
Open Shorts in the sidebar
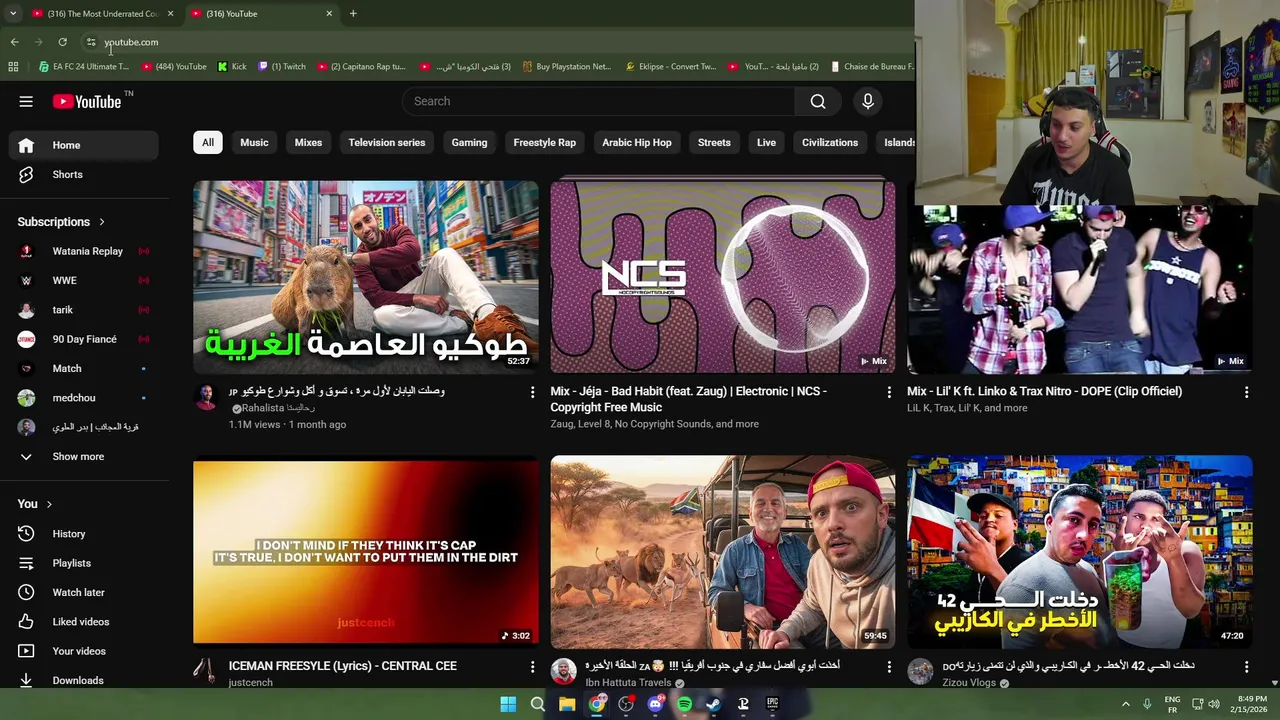(84, 174)
